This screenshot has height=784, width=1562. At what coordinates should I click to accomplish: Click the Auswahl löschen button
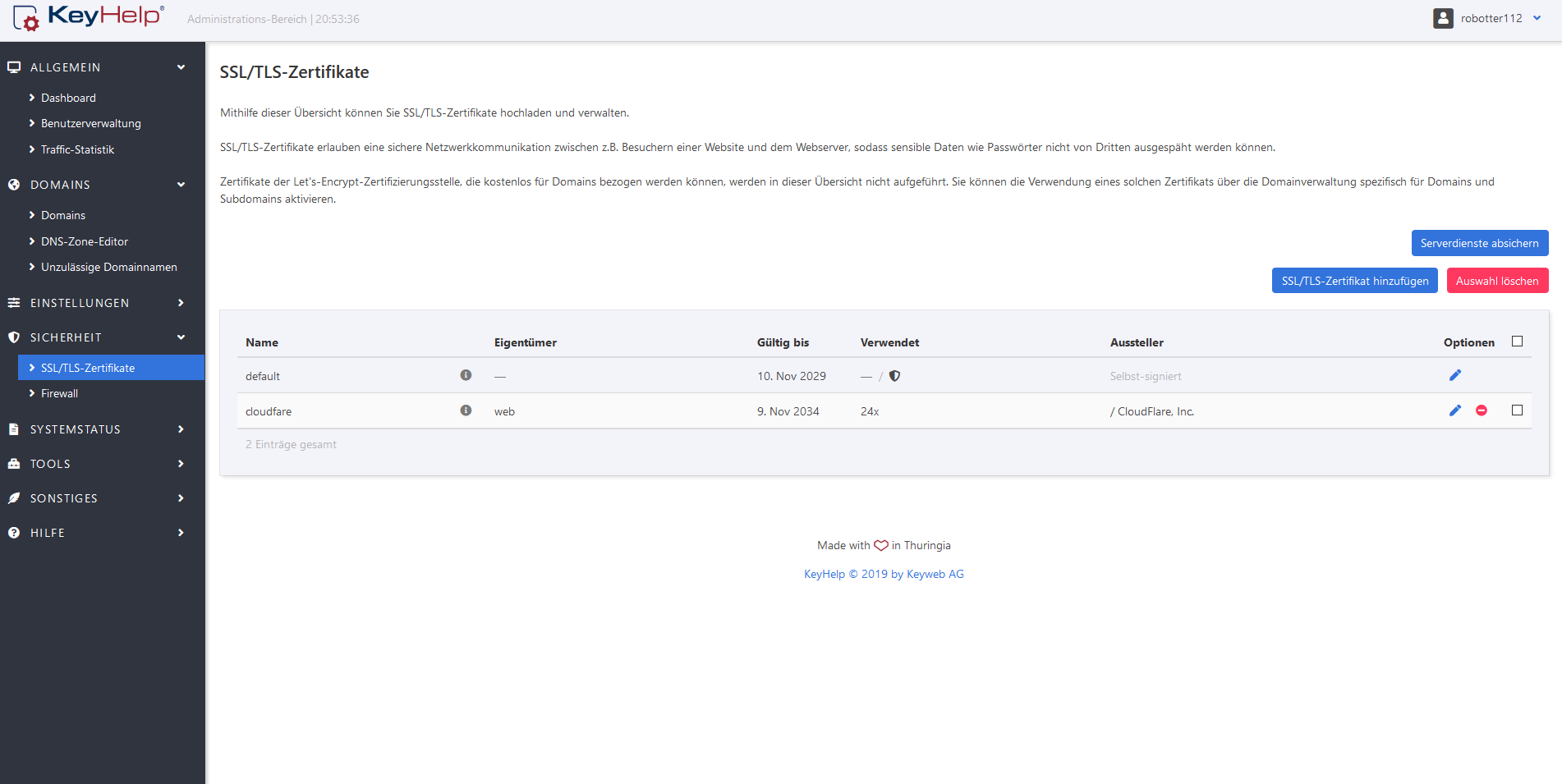[1496, 281]
